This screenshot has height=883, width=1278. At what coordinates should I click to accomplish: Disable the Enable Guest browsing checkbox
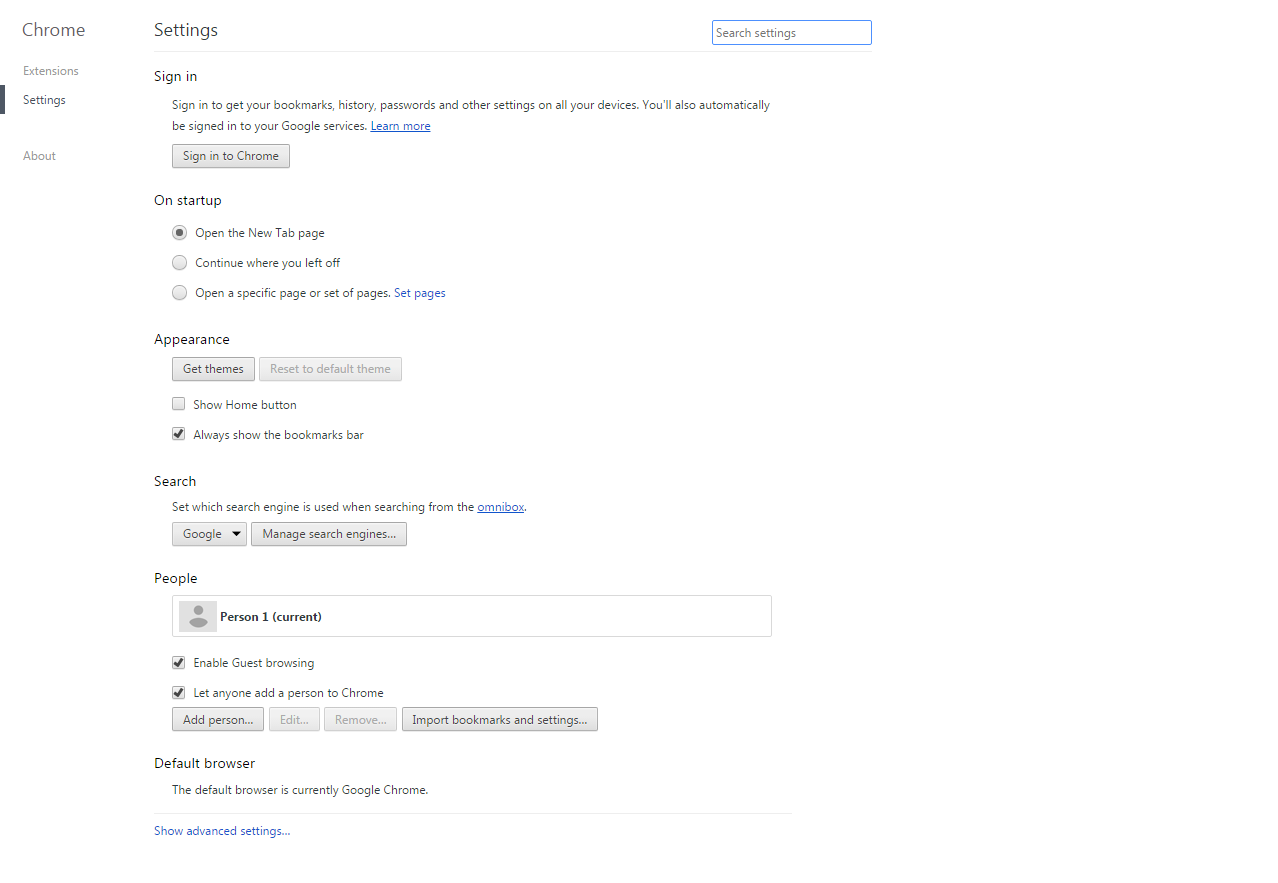179,663
